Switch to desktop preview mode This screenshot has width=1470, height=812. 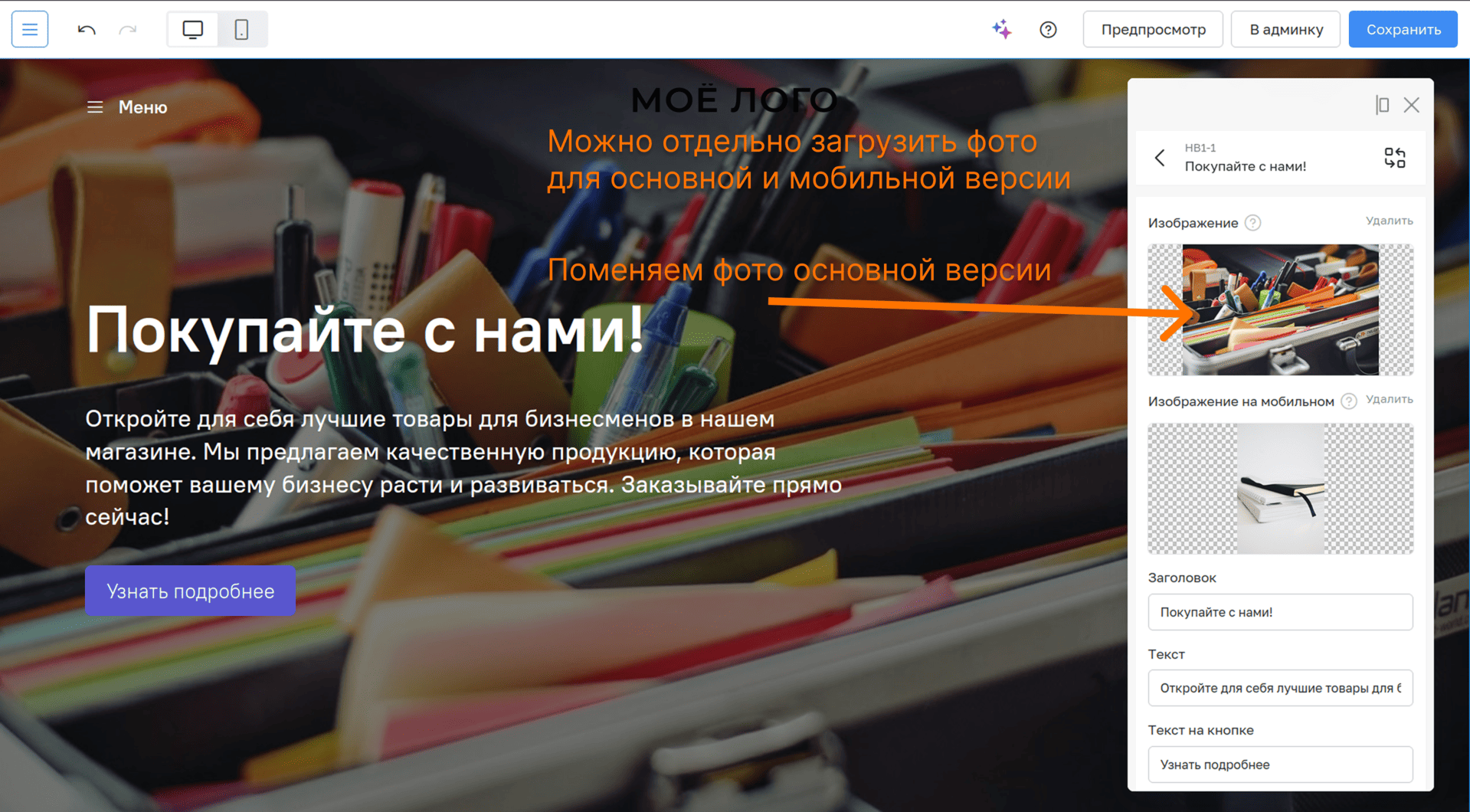pyautogui.click(x=193, y=30)
